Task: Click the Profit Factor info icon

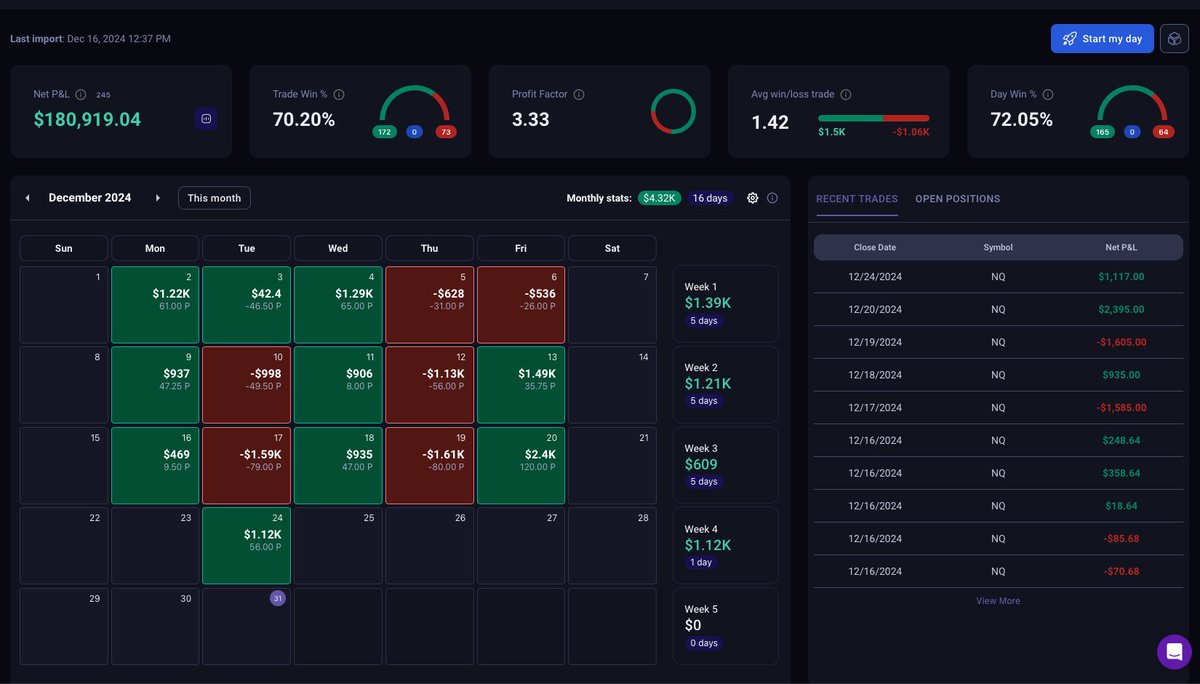Action: pyautogui.click(x=579, y=94)
